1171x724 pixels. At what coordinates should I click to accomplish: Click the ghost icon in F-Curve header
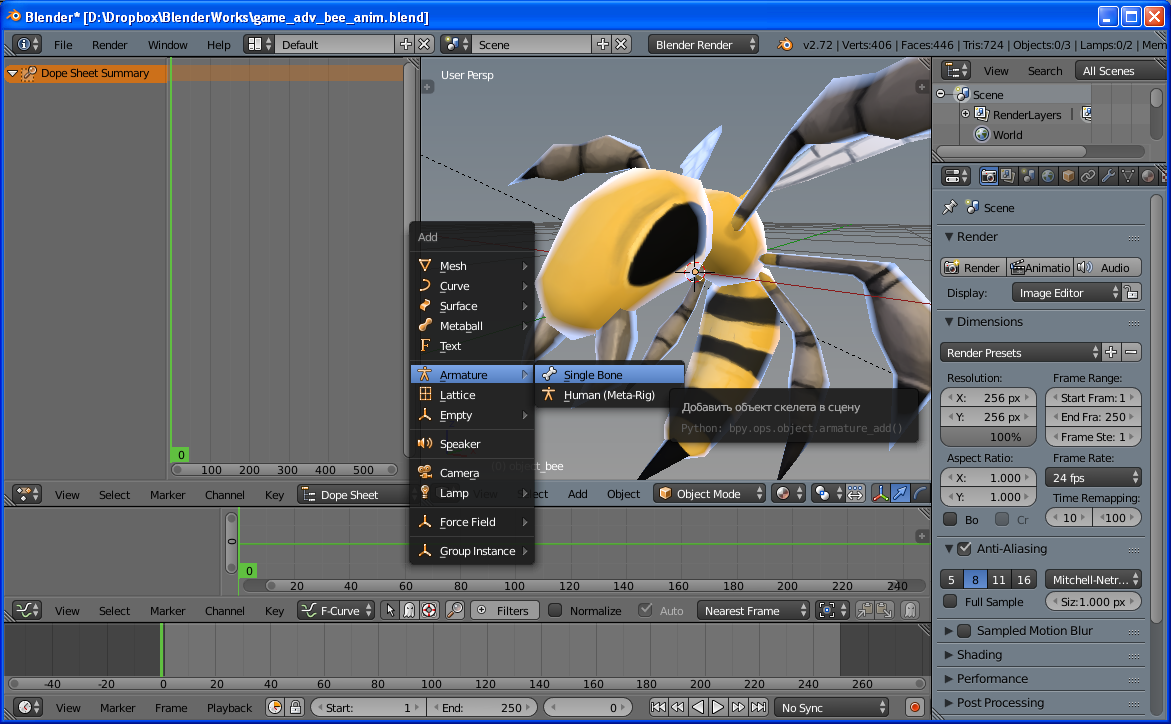click(409, 610)
